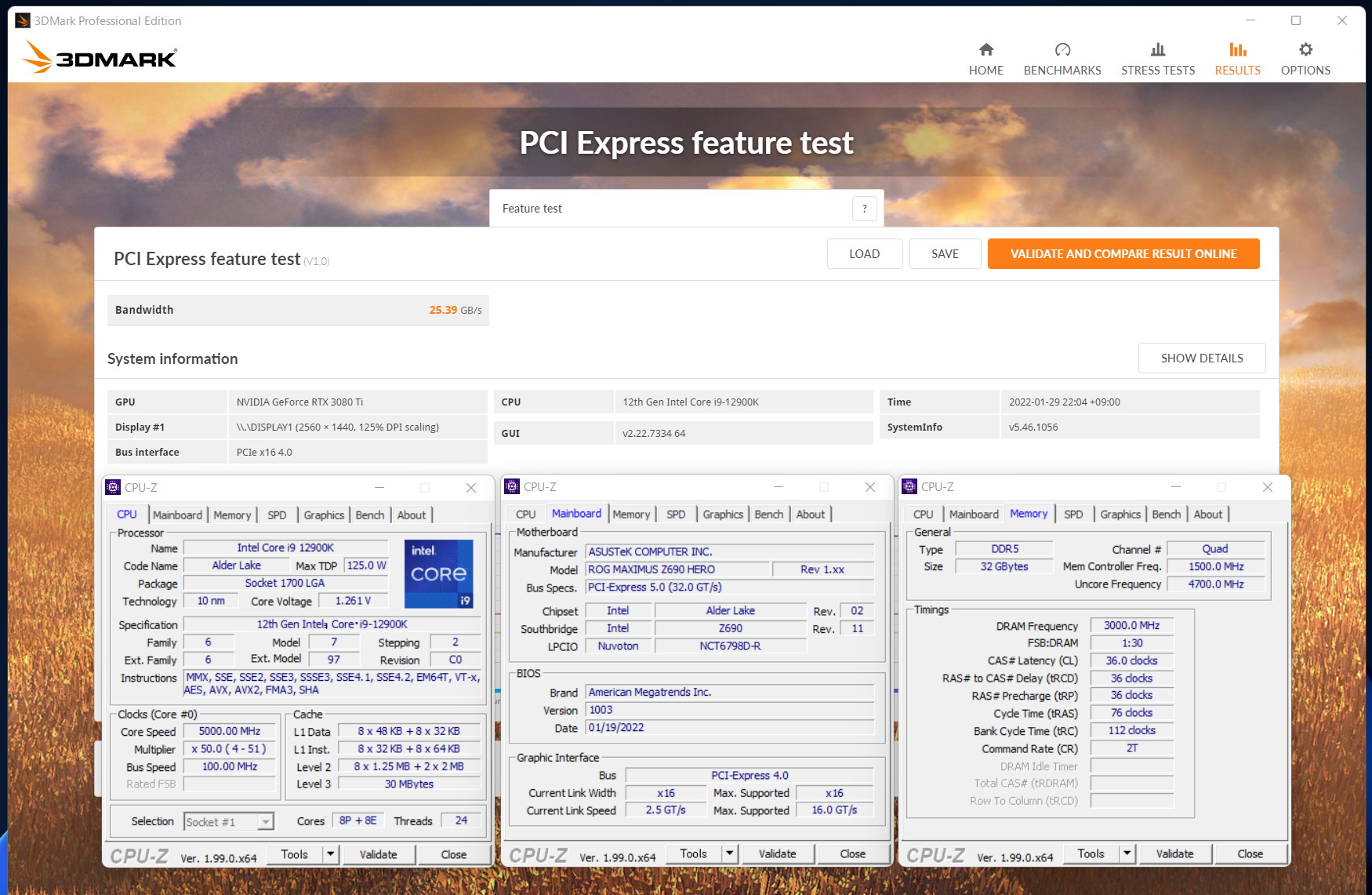Open SPD tab in right CPU-Z window
This screenshot has width=1372, height=895.
[x=1073, y=514]
